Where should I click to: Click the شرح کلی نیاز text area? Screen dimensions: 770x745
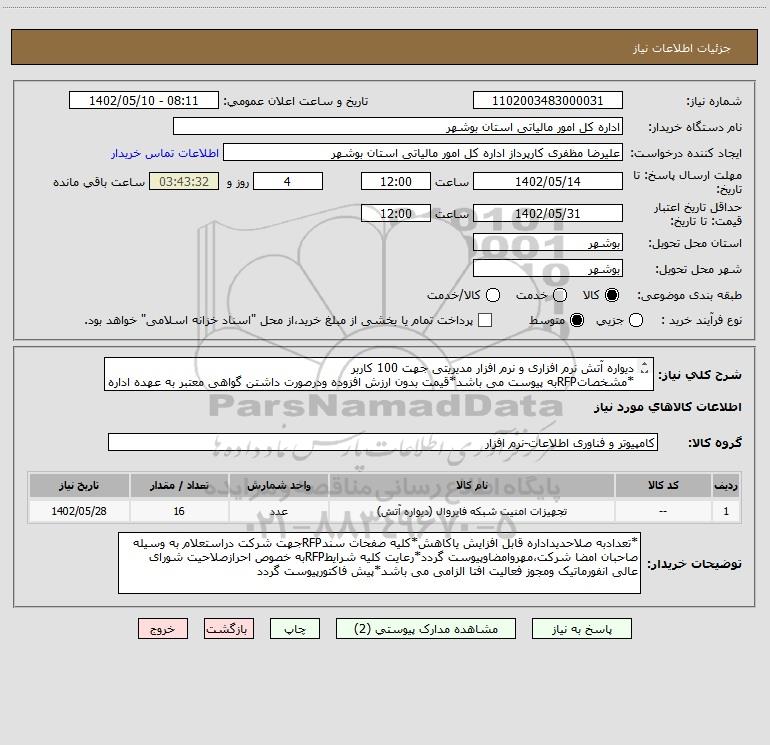379,375
